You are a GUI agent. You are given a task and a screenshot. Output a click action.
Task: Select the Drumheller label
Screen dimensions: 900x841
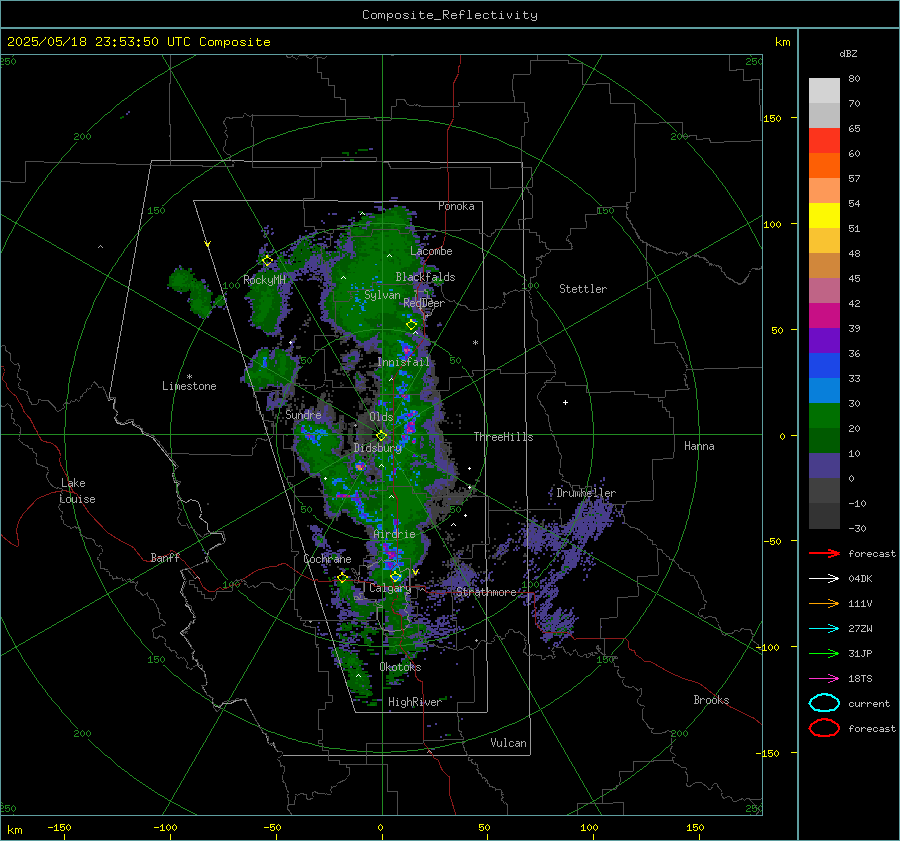point(586,493)
